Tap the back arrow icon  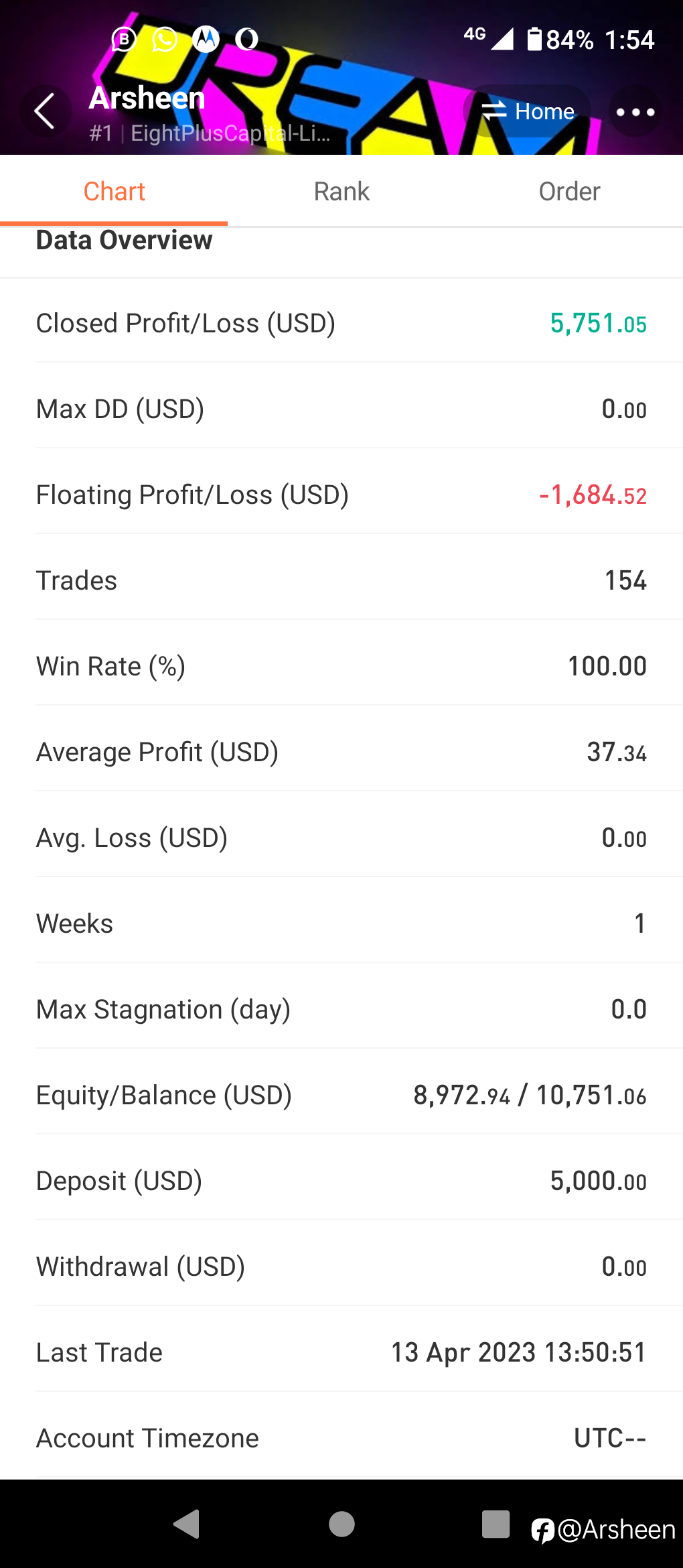point(44,111)
